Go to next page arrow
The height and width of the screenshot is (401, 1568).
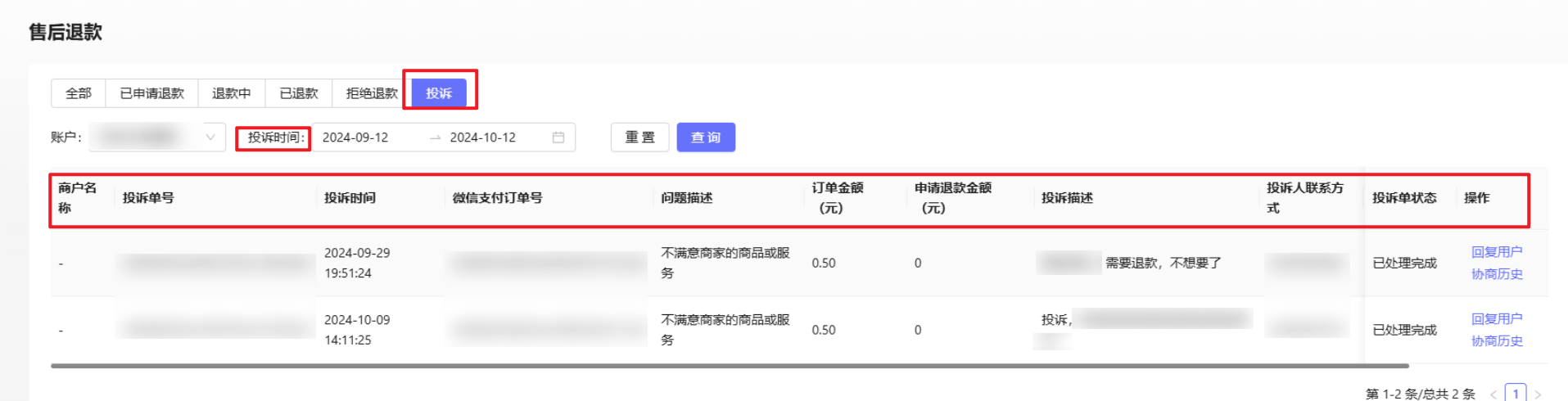[x=1538, y=394]
